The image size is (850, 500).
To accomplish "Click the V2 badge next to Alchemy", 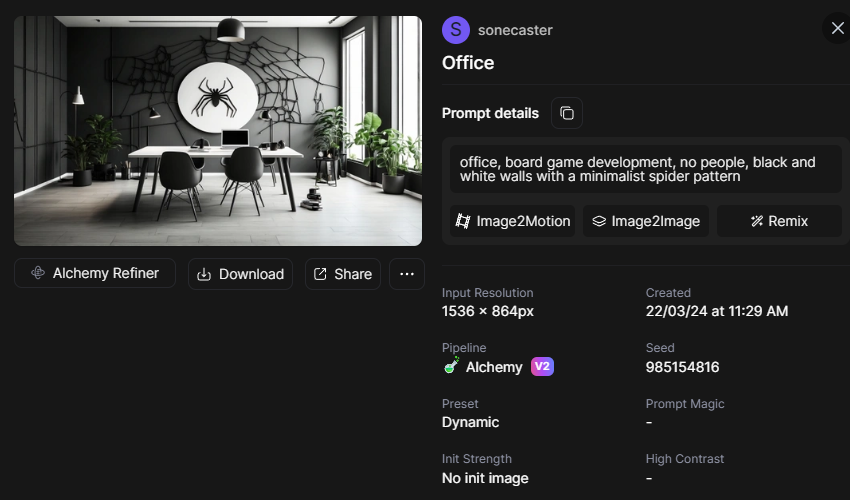I will click(x=542, y=367).
